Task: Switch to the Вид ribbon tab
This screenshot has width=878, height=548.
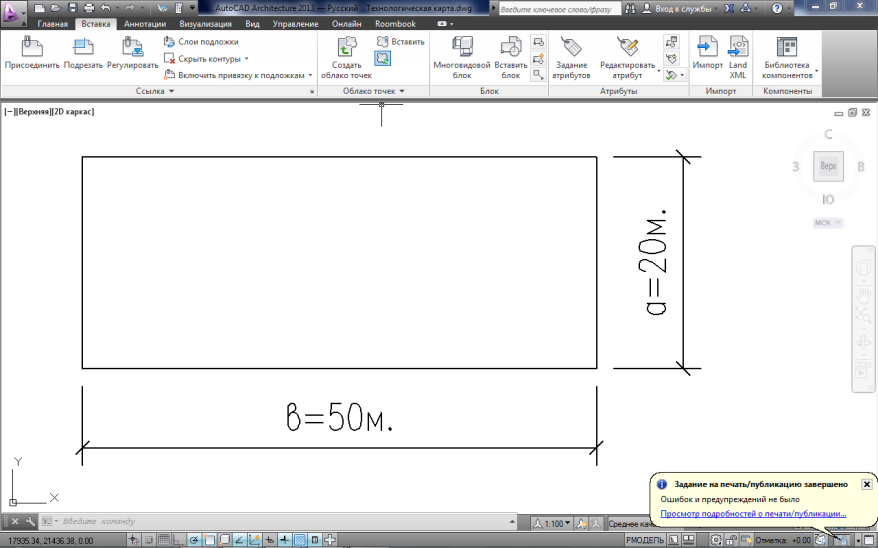Action: click(253, 24)
